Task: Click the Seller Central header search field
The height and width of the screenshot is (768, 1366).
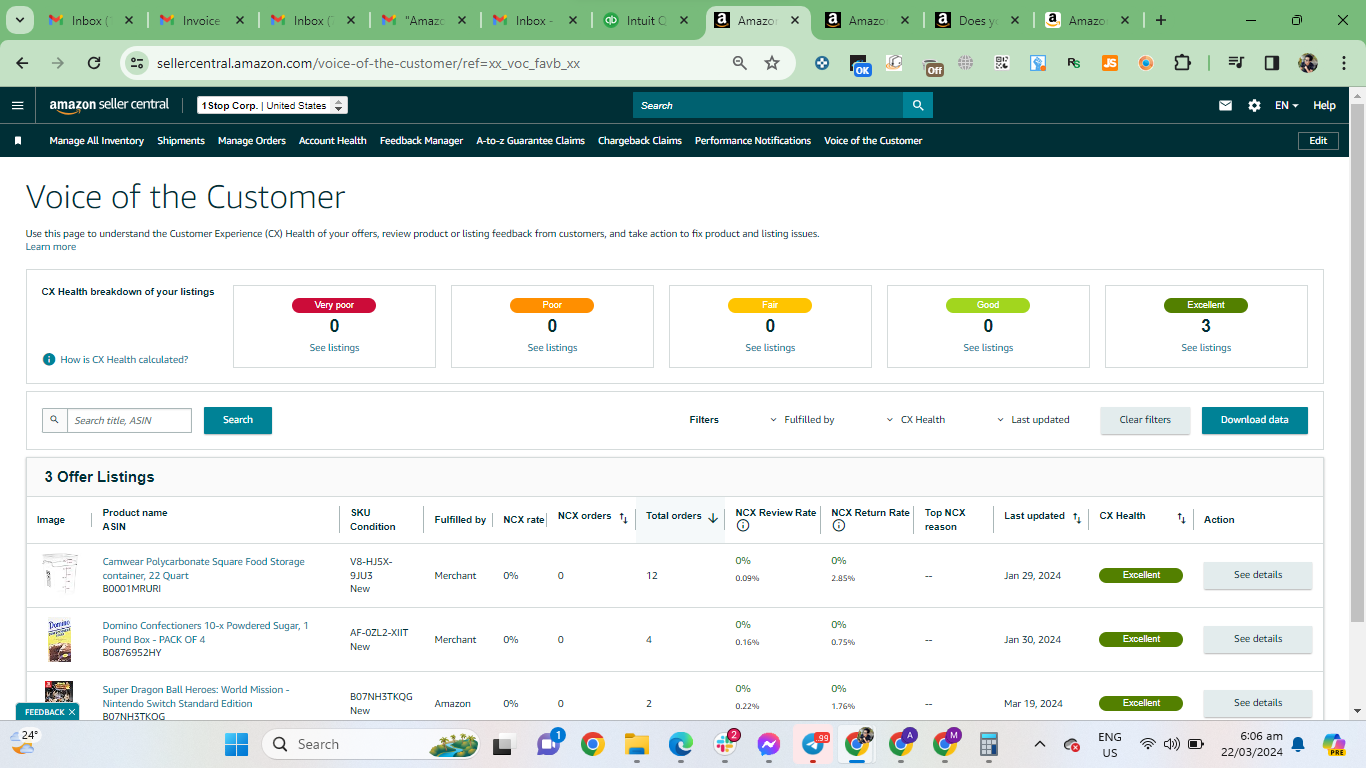Action: pos(768,105)
